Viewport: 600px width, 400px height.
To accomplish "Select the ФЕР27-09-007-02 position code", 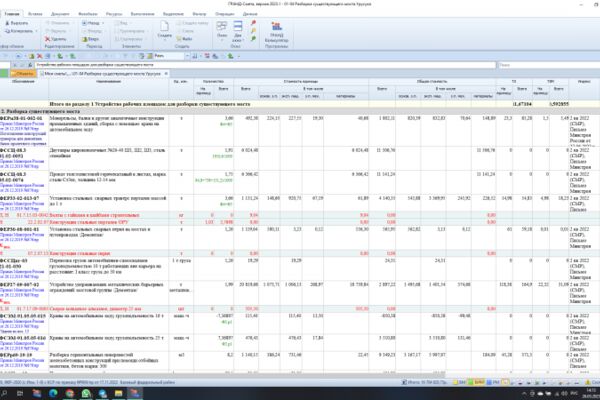I will click(20, 285).
